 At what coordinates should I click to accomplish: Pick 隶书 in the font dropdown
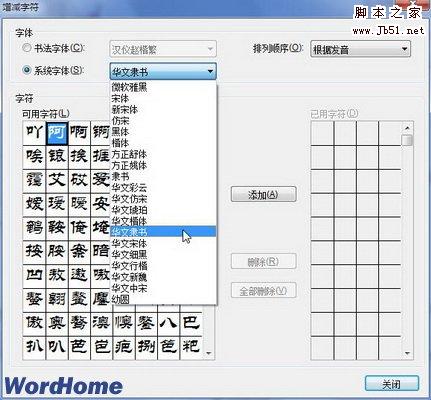tap(163, 176)
